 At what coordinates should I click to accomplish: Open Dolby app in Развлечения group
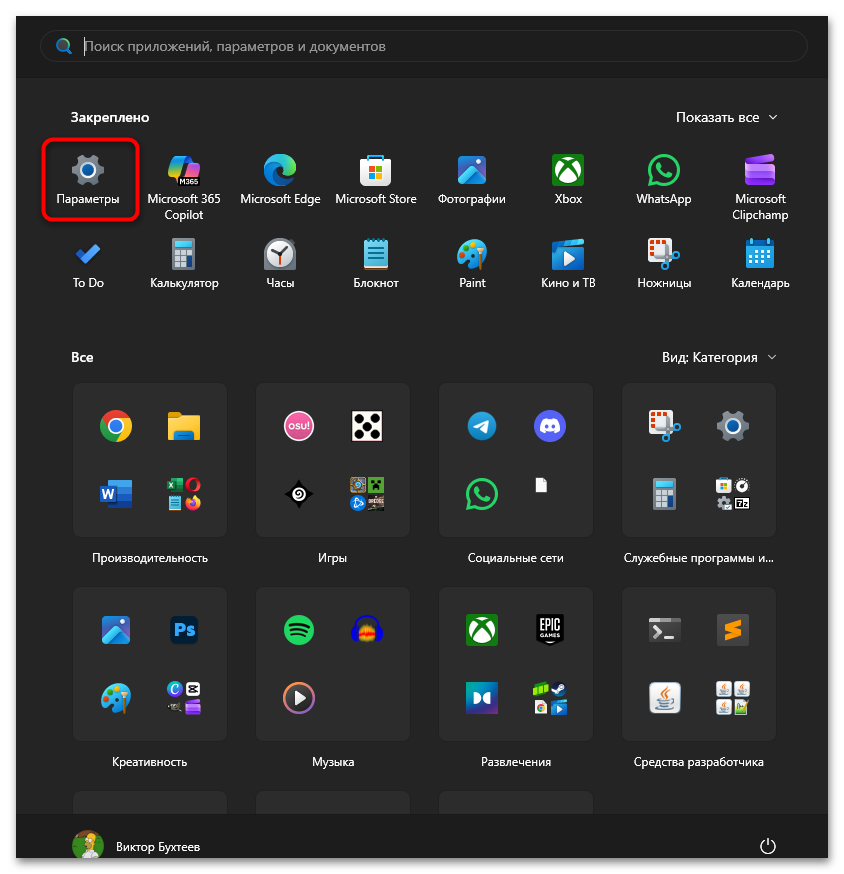[482, 698]
